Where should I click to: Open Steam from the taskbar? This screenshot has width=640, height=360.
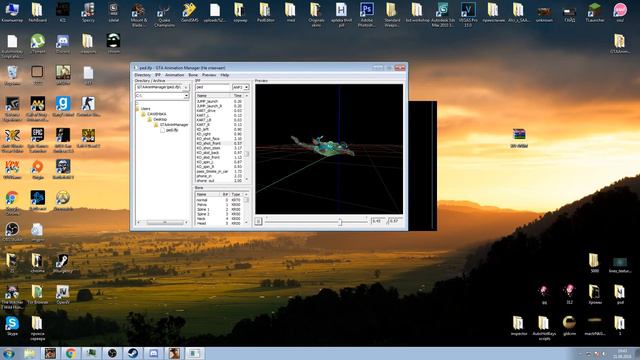[133, 353]
